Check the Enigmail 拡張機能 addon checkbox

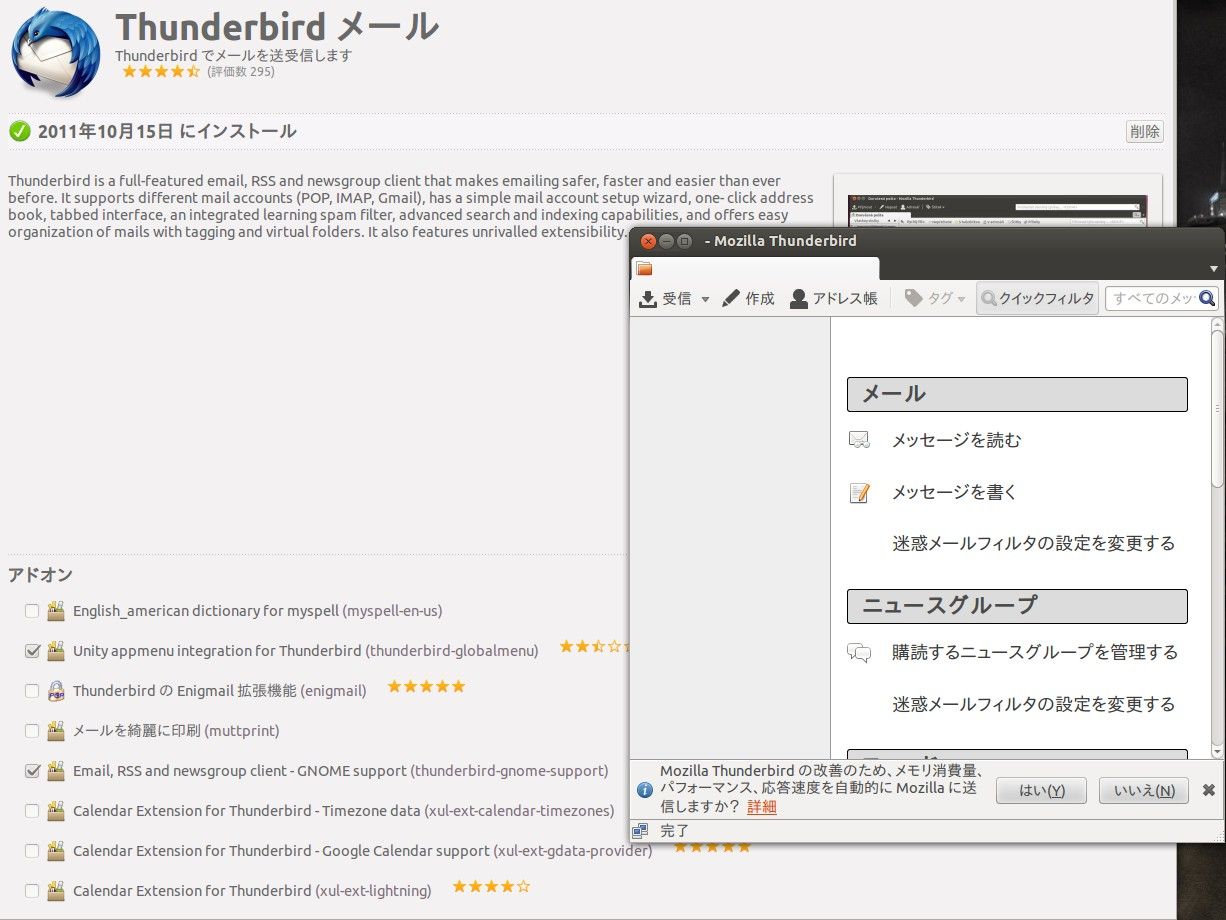pos(32,690)
